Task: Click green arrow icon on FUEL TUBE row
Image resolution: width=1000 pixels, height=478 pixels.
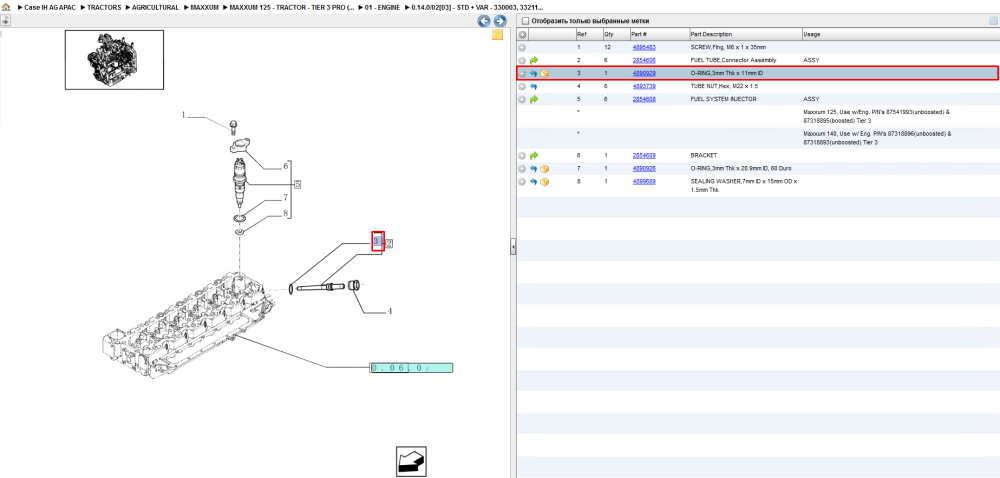Action: 534,60
